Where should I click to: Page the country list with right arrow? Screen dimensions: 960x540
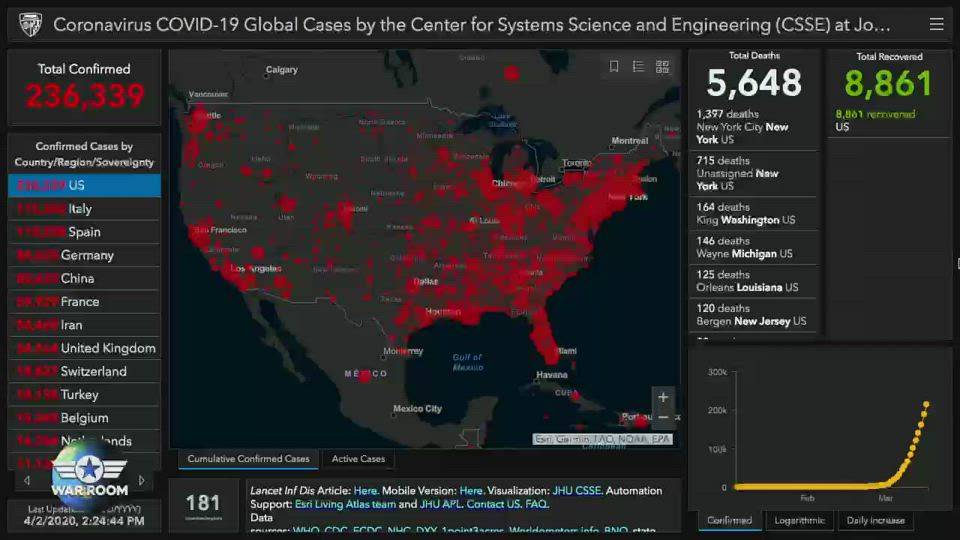[x=142, y=481]
